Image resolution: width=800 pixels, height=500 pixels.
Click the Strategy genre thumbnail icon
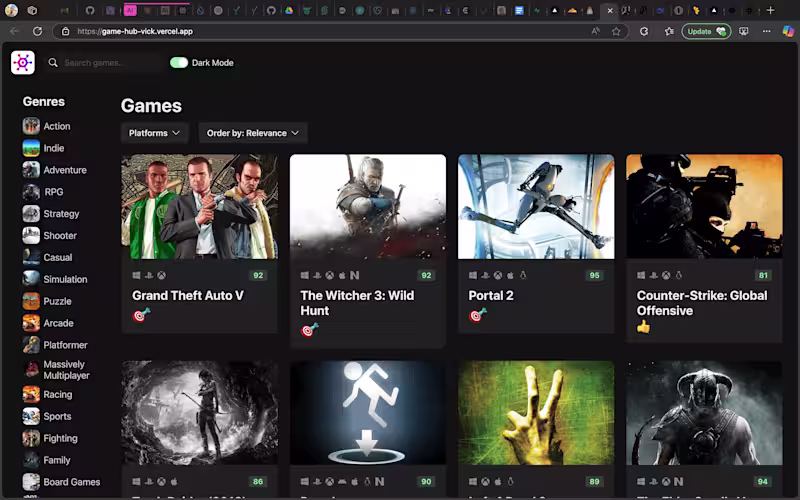(31, 214)
